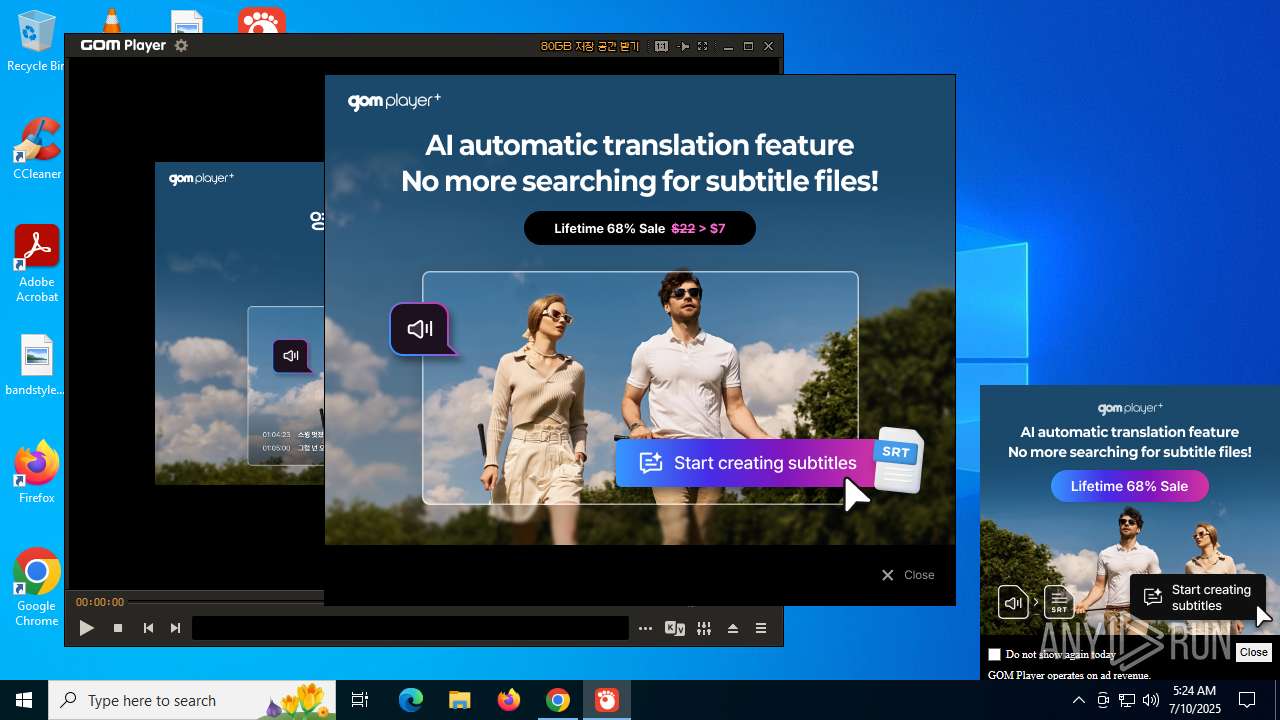1280x720 pixels.
Task: Open the control panel equalizer sliders
Action: (x=704, y=628)
